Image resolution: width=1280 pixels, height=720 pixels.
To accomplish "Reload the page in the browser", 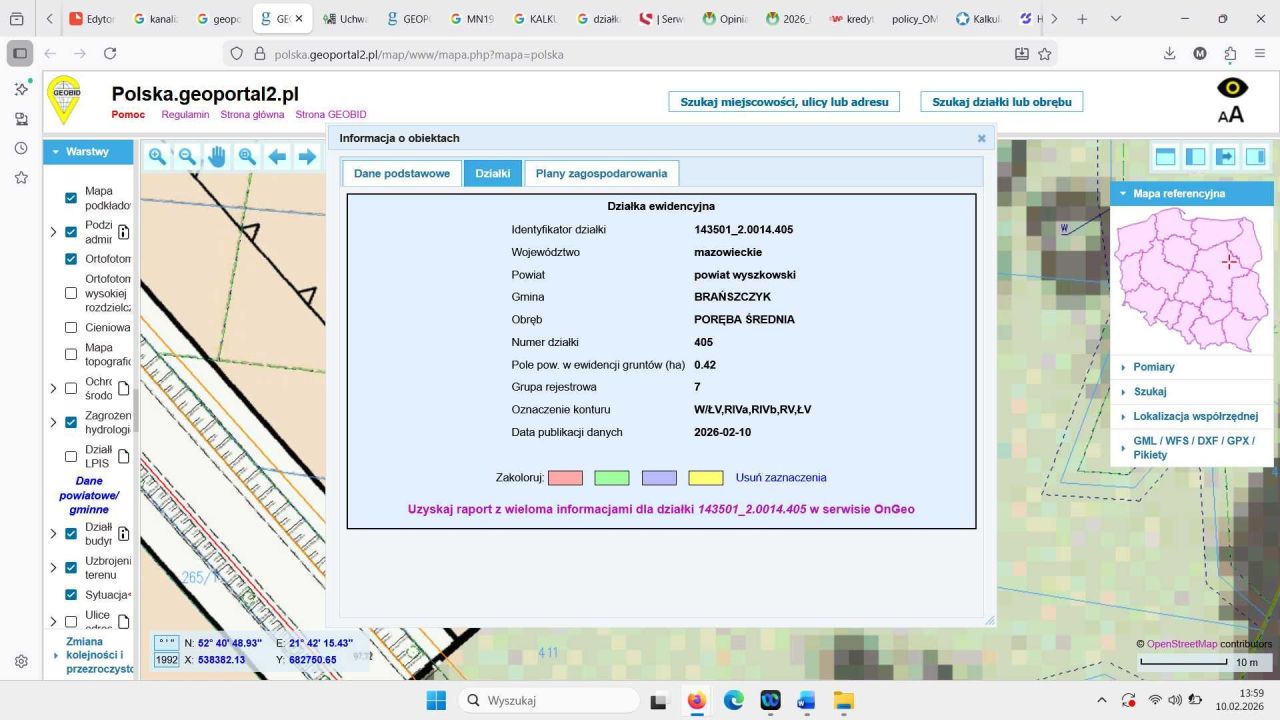I will (110, 54).
